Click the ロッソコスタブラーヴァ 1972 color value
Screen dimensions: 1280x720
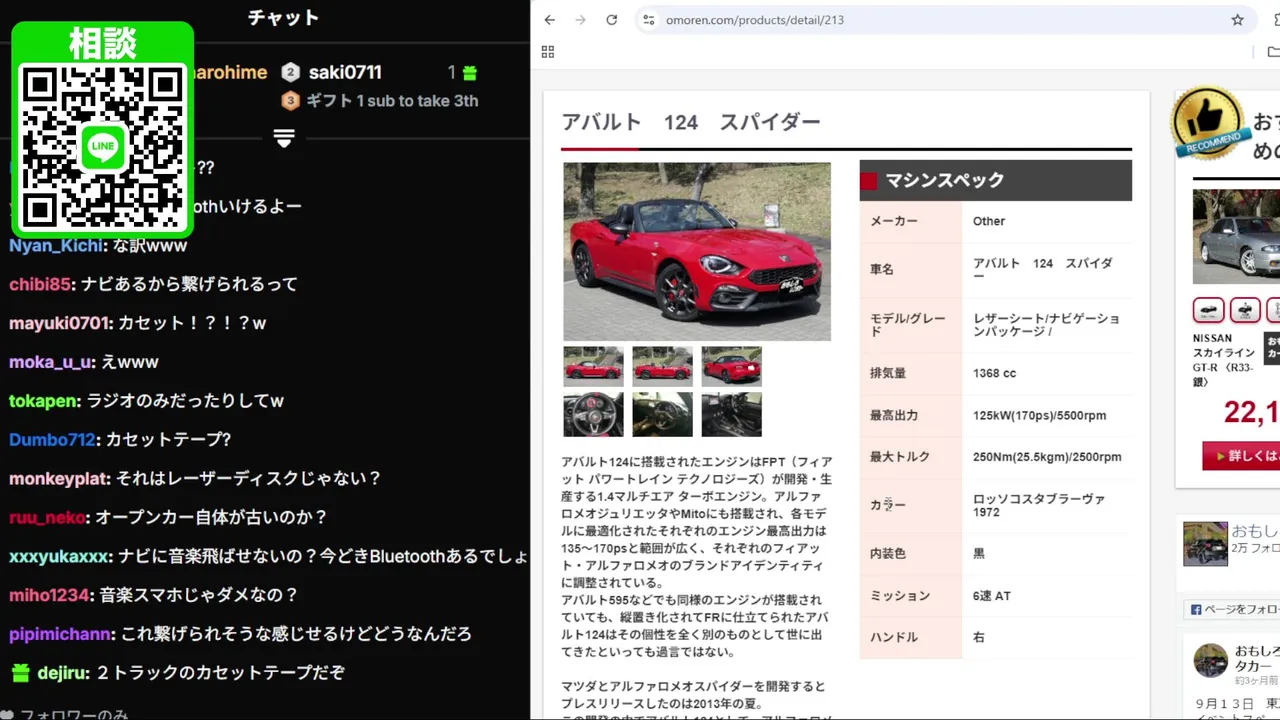[x=1039, y=505]
